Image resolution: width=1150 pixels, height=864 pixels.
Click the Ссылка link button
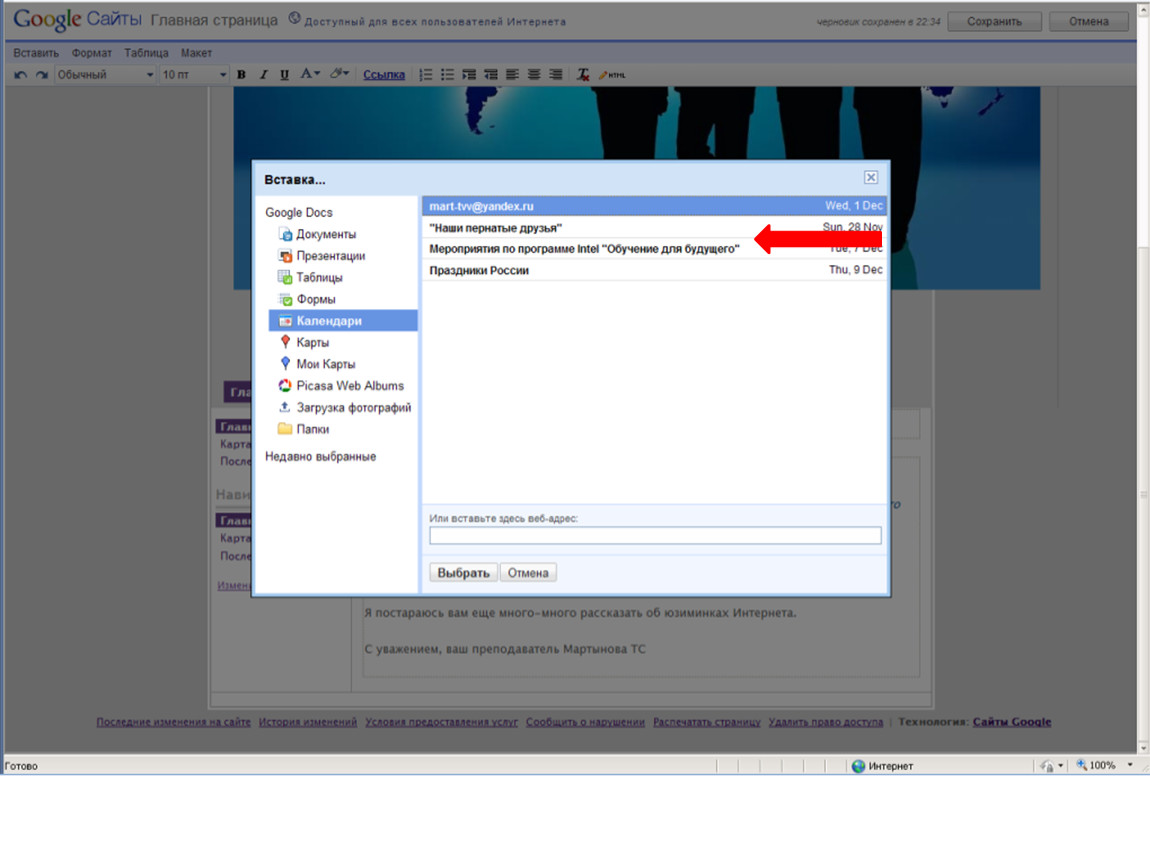pos(384,75)
